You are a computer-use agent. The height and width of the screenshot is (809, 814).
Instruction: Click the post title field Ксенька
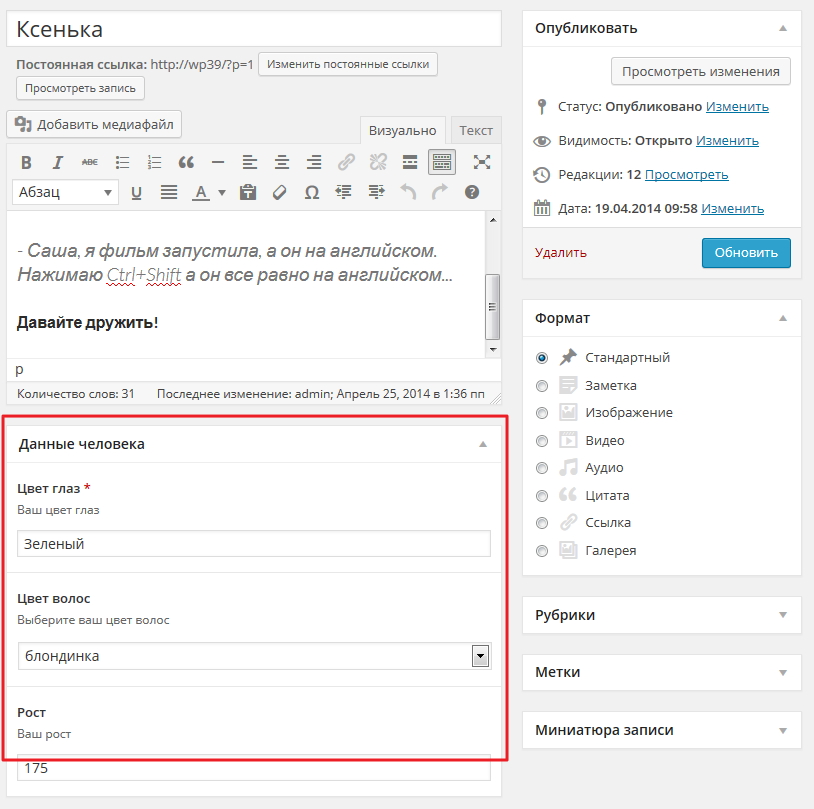pyautogui.click(x=254, y=29)
